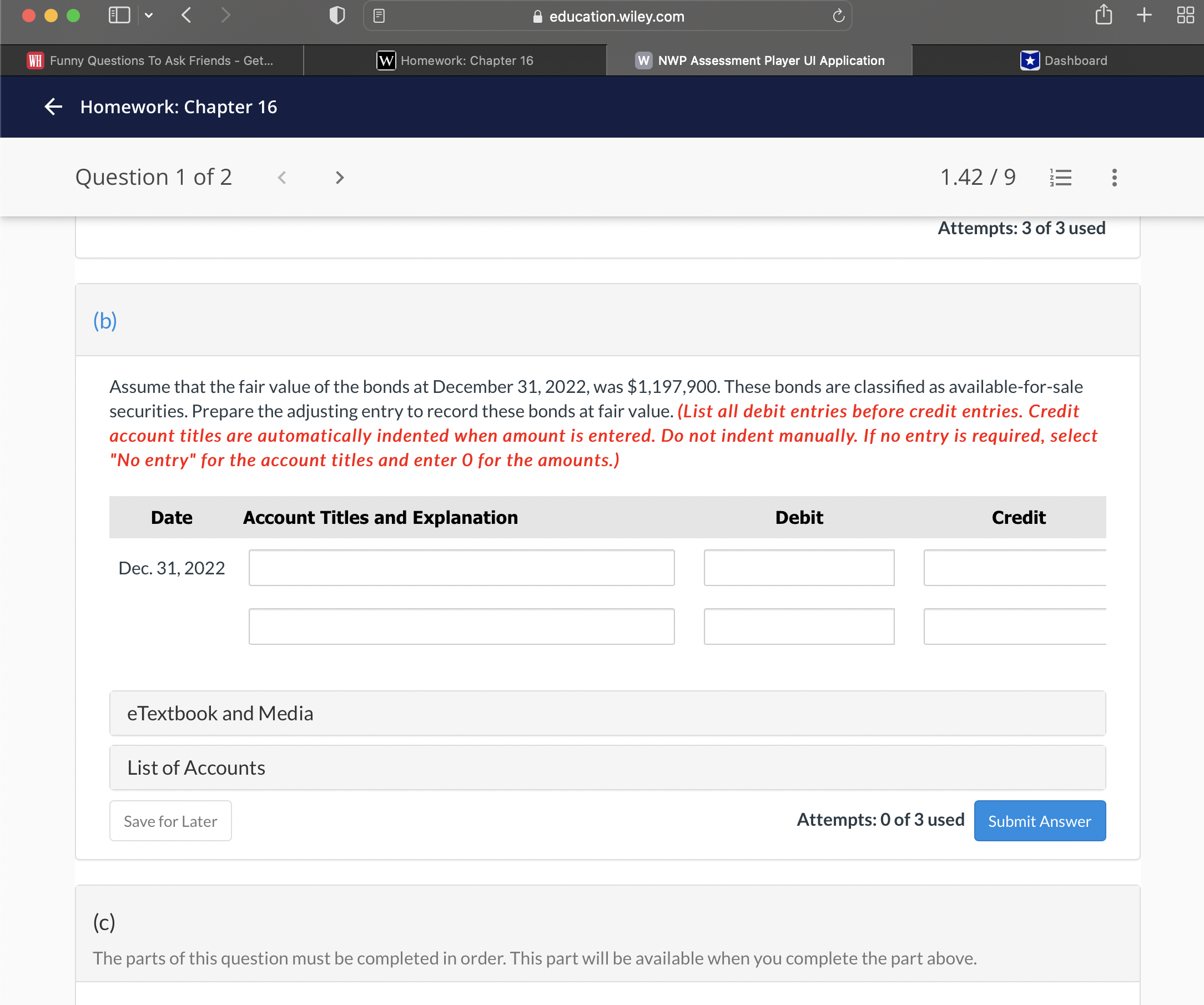Open a new tab with plus icon
The height and width of the screenshot is (1005, 1204).
point(1144,16)
